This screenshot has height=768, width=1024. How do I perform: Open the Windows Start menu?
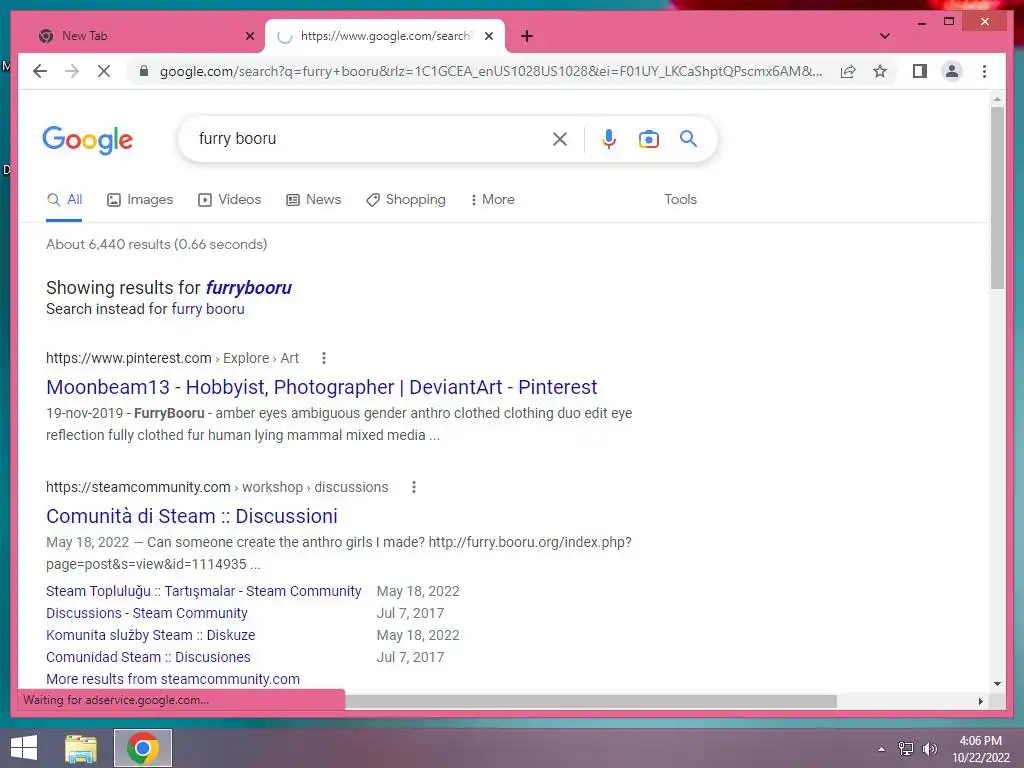24,748
